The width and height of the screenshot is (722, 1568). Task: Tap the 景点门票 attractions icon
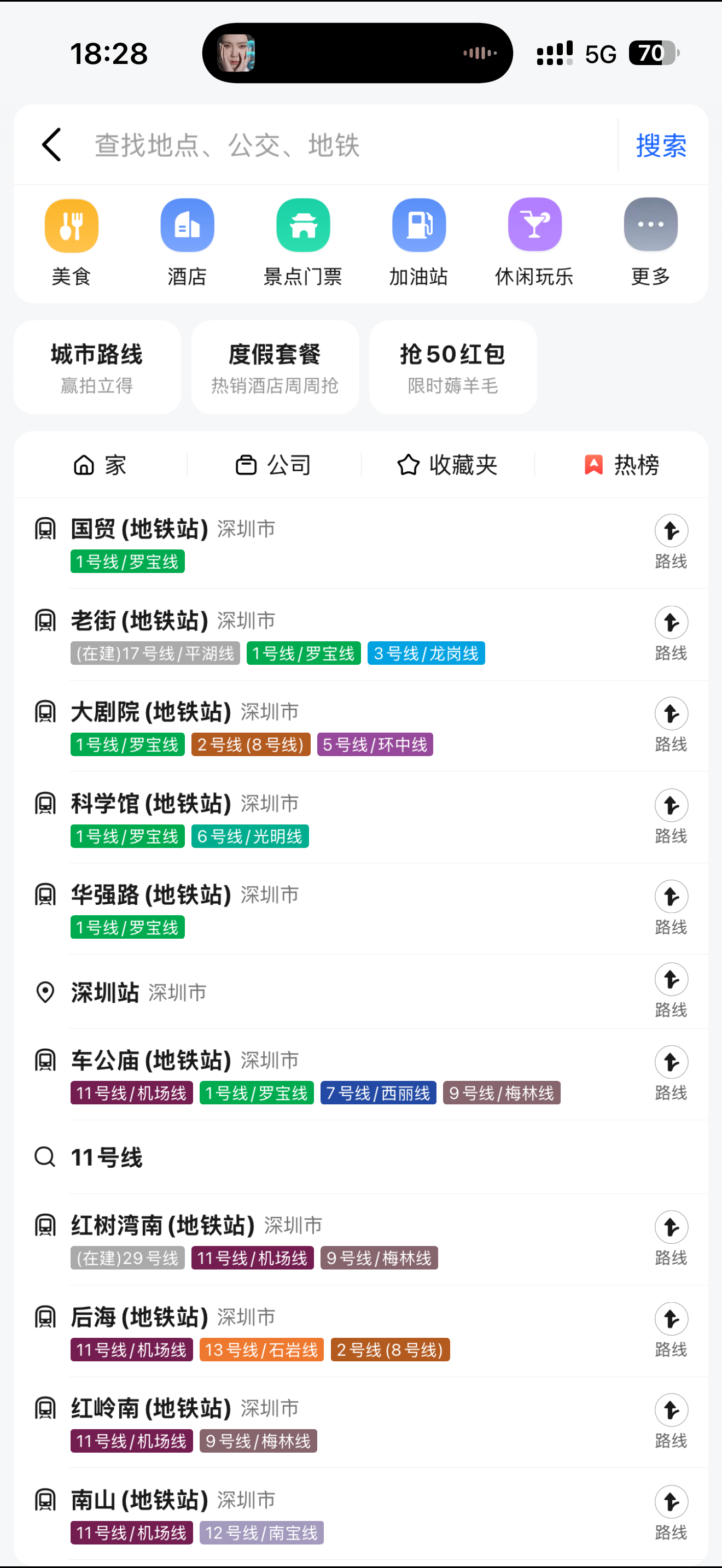click(x=302, y=226)
